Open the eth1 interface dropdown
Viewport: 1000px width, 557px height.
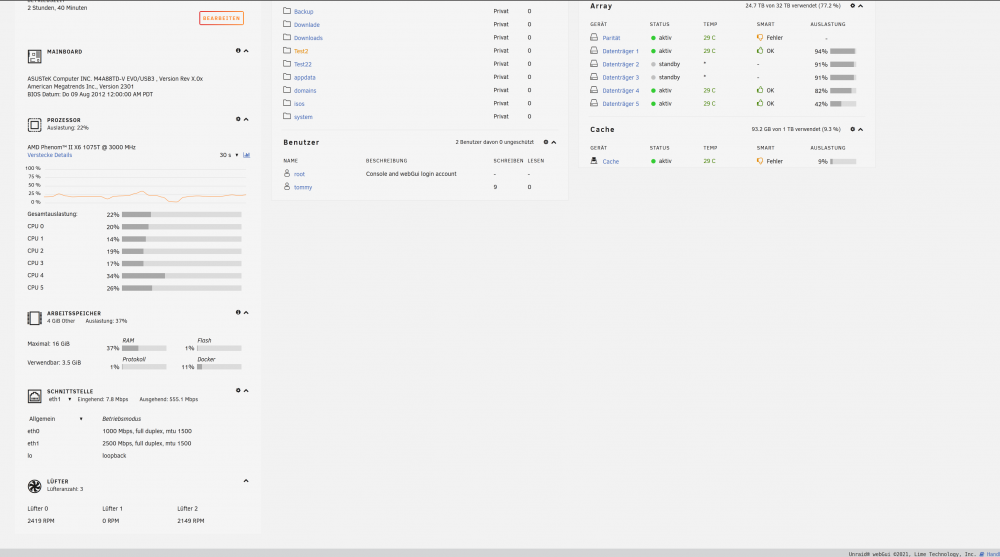click(x=60, y=399)
